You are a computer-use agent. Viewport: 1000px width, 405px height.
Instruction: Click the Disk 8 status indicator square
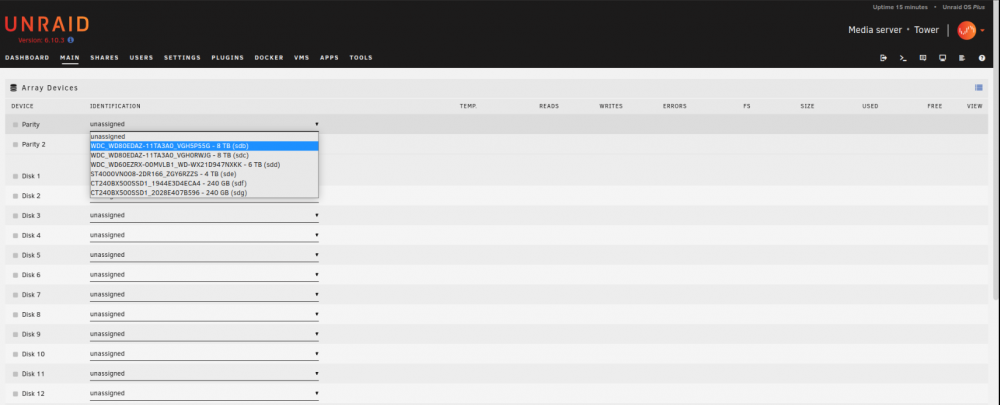click(x=15, y=314)
